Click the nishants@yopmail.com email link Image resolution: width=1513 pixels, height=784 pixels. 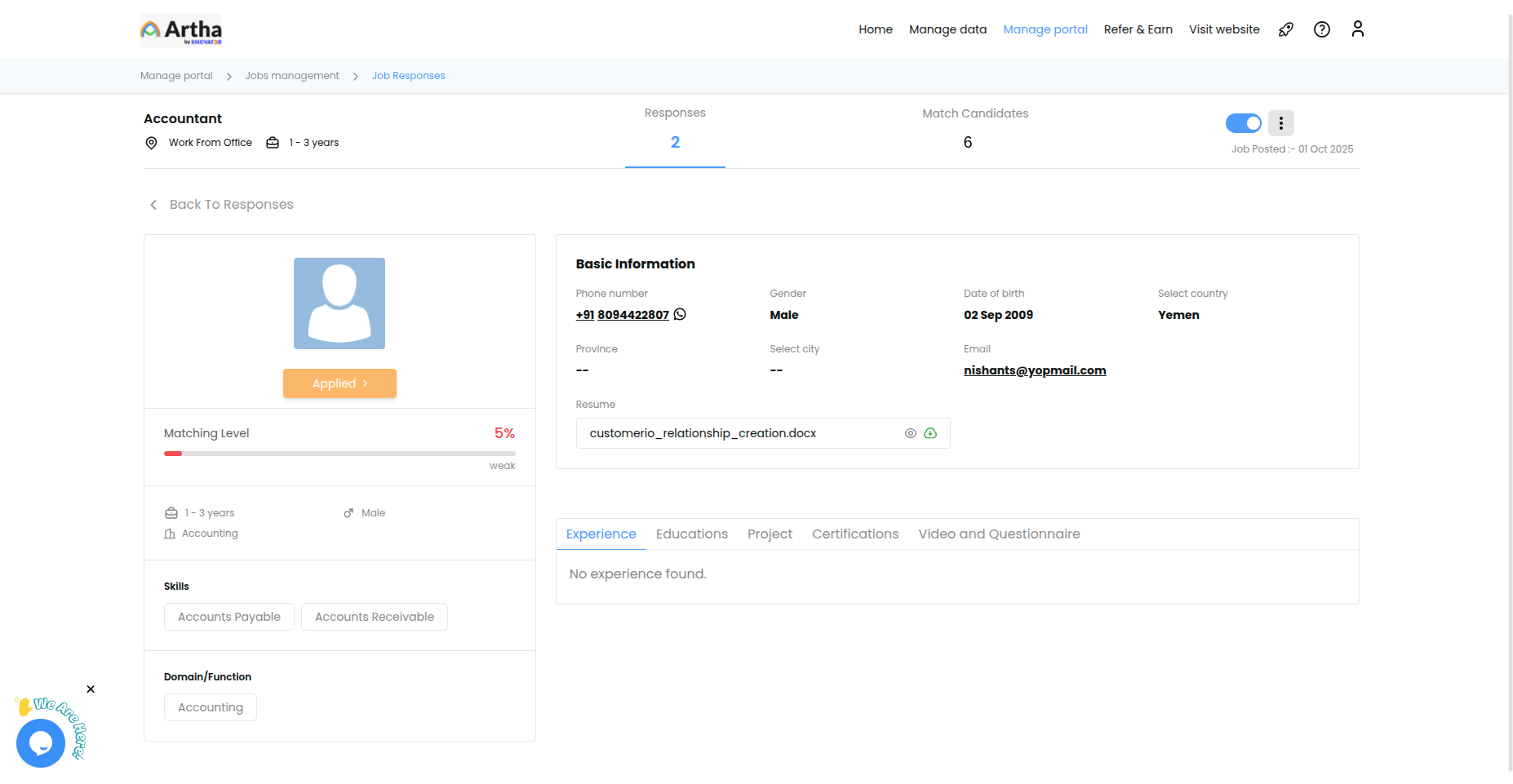1034,370
